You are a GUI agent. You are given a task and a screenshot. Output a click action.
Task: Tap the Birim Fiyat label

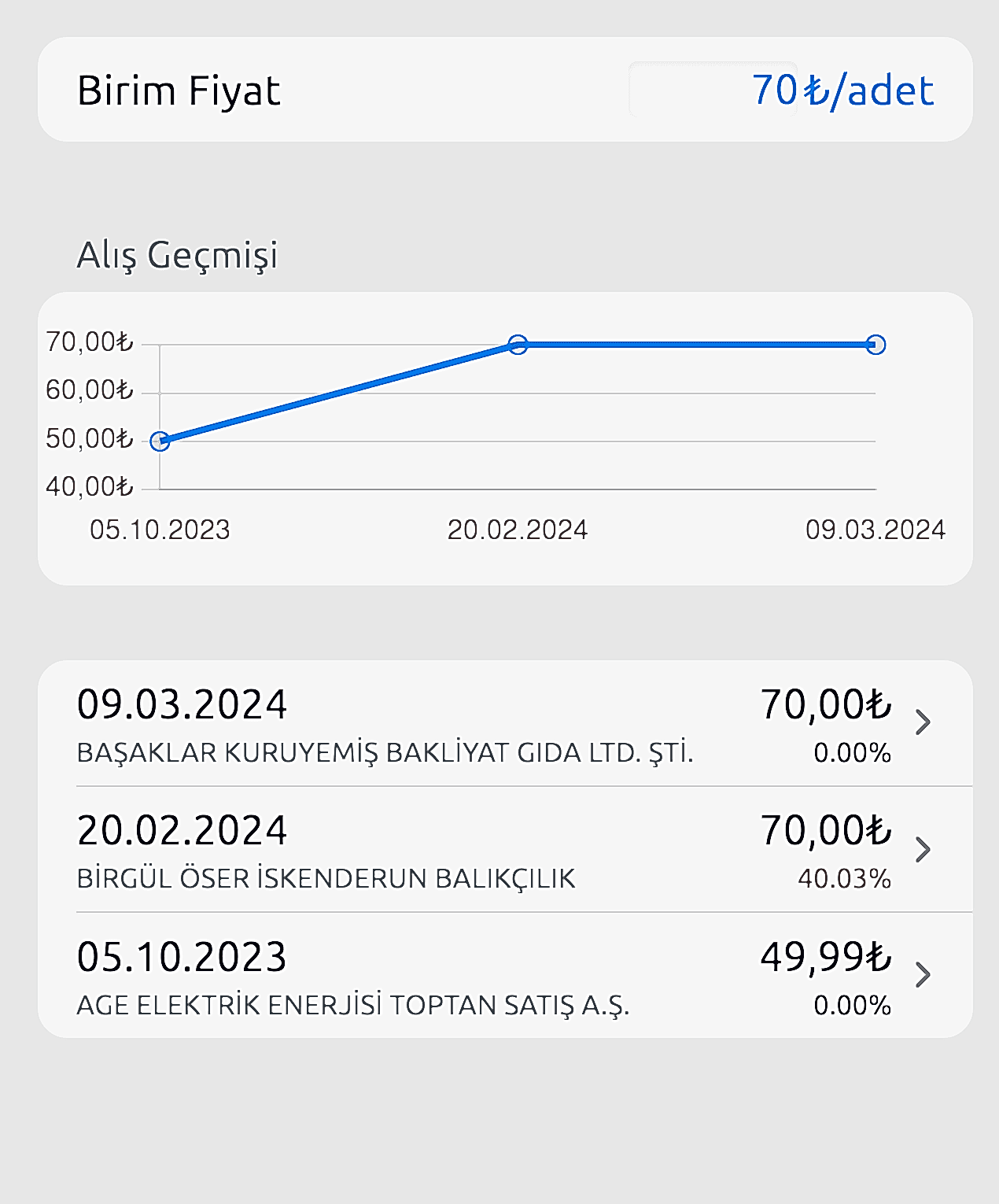[179, 90]
